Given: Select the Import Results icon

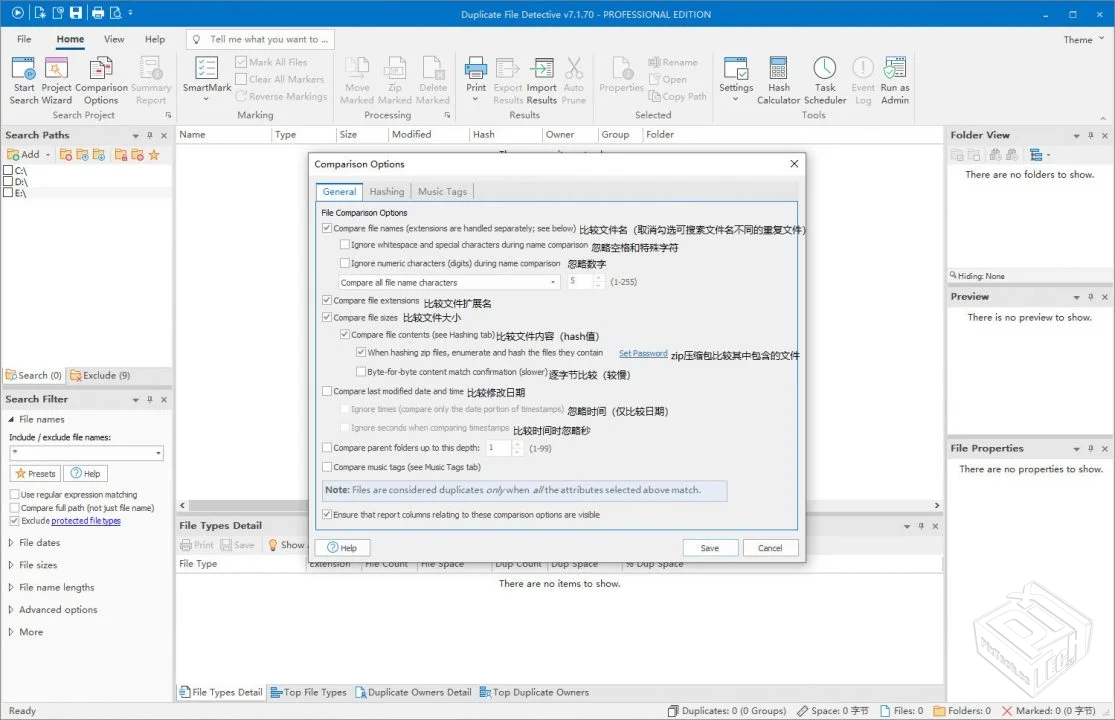Looking at the screenshot, I should tap(541, 74).
